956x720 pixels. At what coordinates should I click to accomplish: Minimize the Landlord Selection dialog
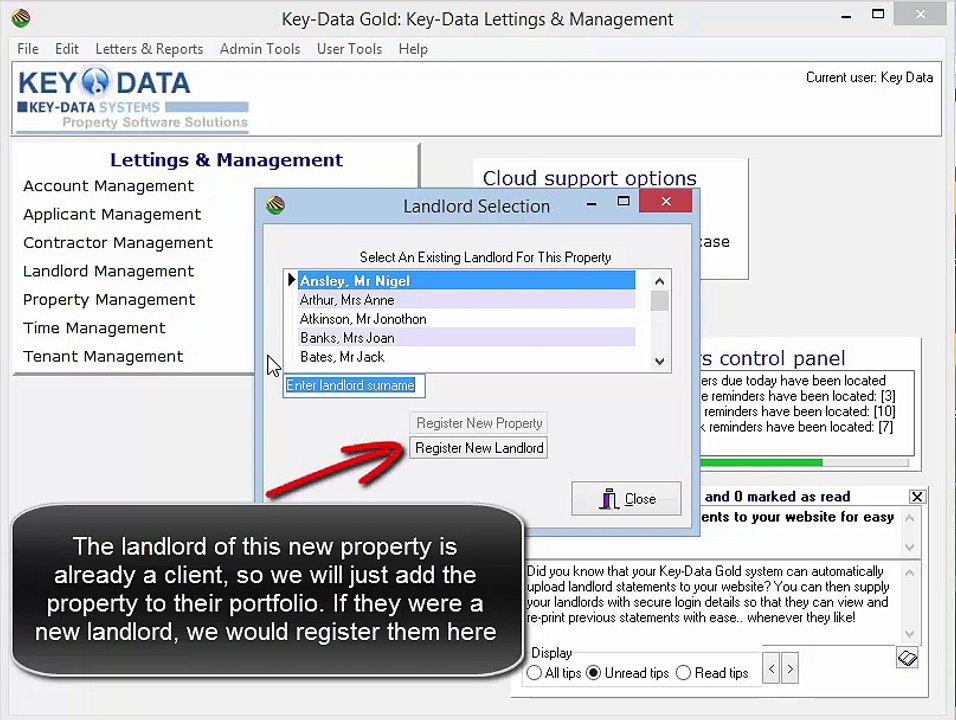[591, 204]
